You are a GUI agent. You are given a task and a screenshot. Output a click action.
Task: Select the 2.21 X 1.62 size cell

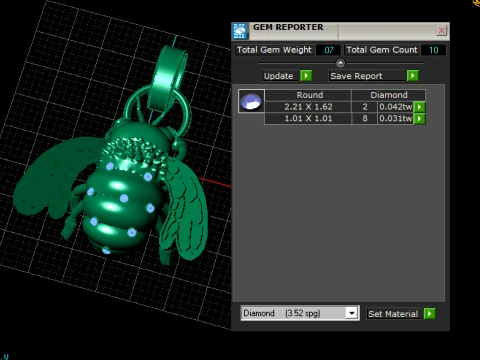[308, 107]
